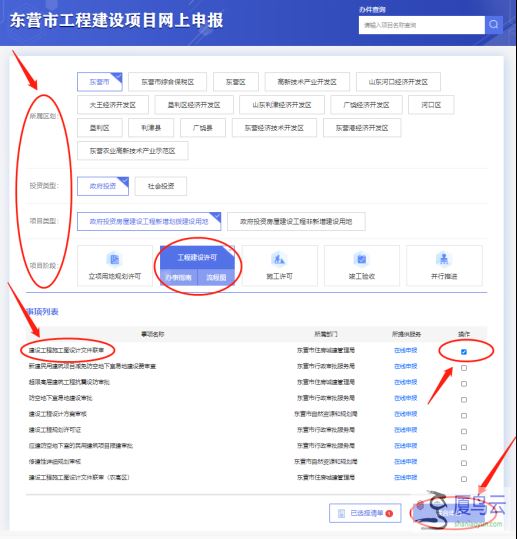Click the 事项列表 section heading
Screen dimensions: 517x539
pyautogui.click(x=43, y=312)
